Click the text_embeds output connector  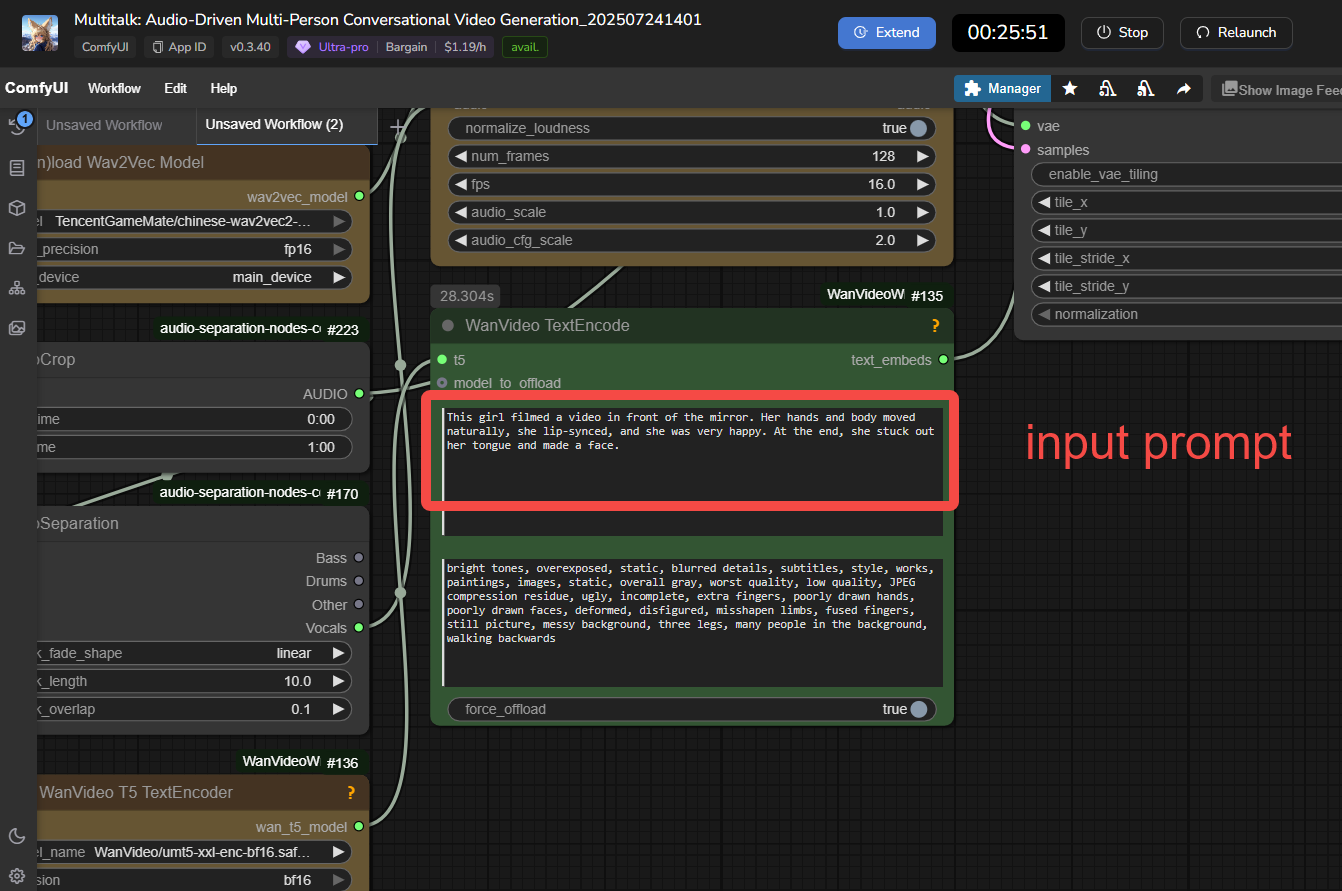tap(943, 360)
